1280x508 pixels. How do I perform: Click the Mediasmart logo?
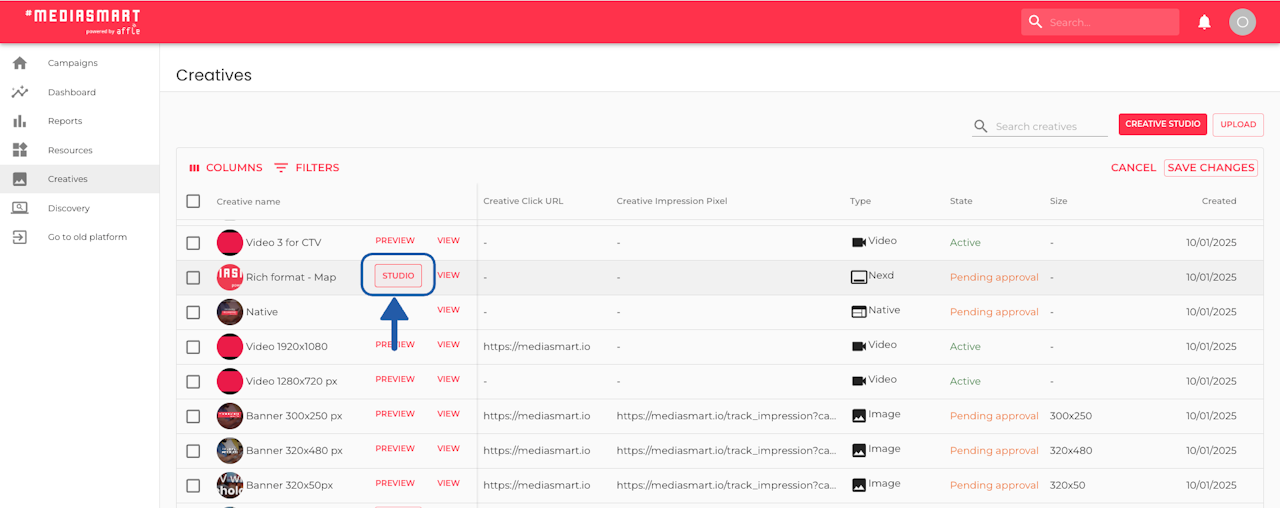coord(83,21)
